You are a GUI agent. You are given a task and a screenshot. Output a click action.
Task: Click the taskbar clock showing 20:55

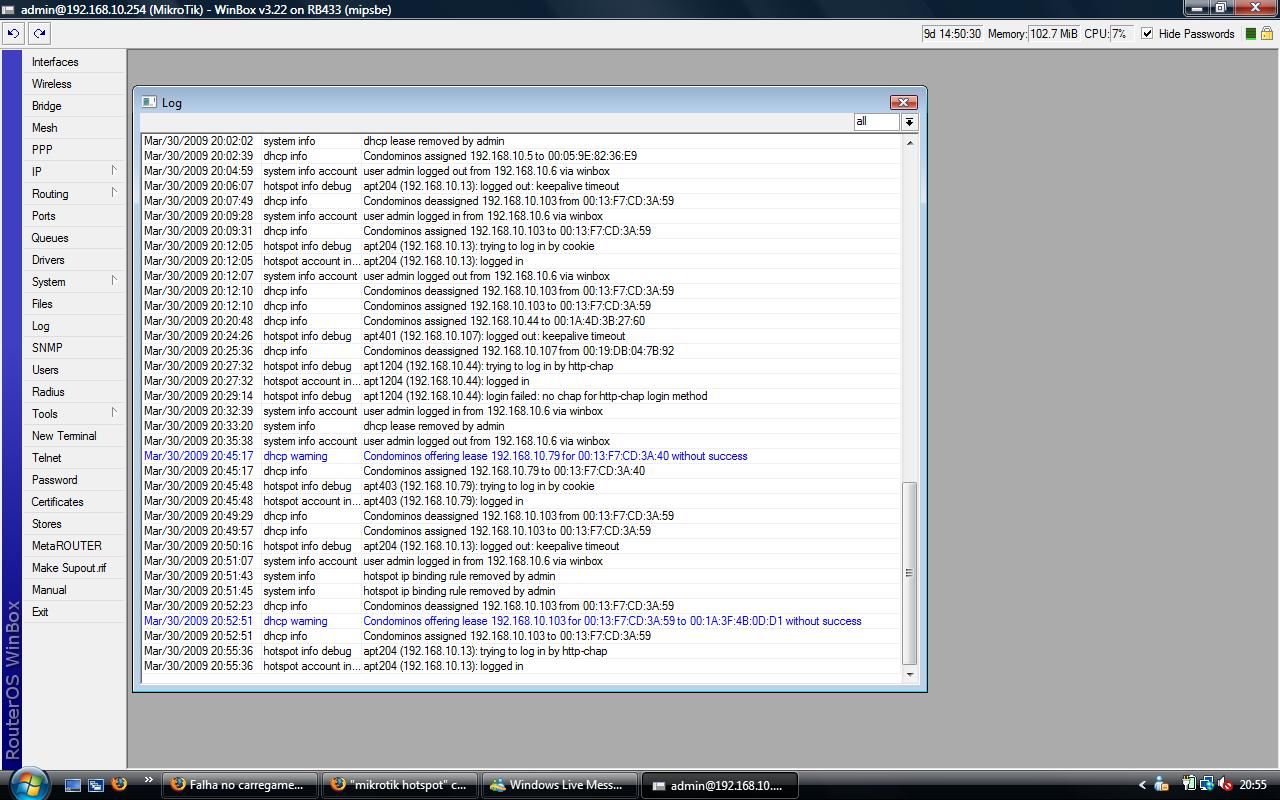coord(1253,785)
